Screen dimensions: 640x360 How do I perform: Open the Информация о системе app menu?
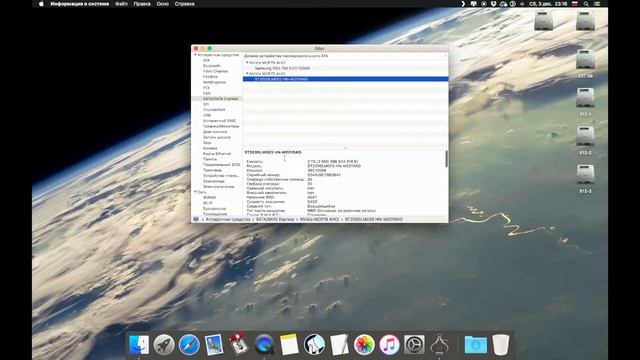(x=80, y=4)
